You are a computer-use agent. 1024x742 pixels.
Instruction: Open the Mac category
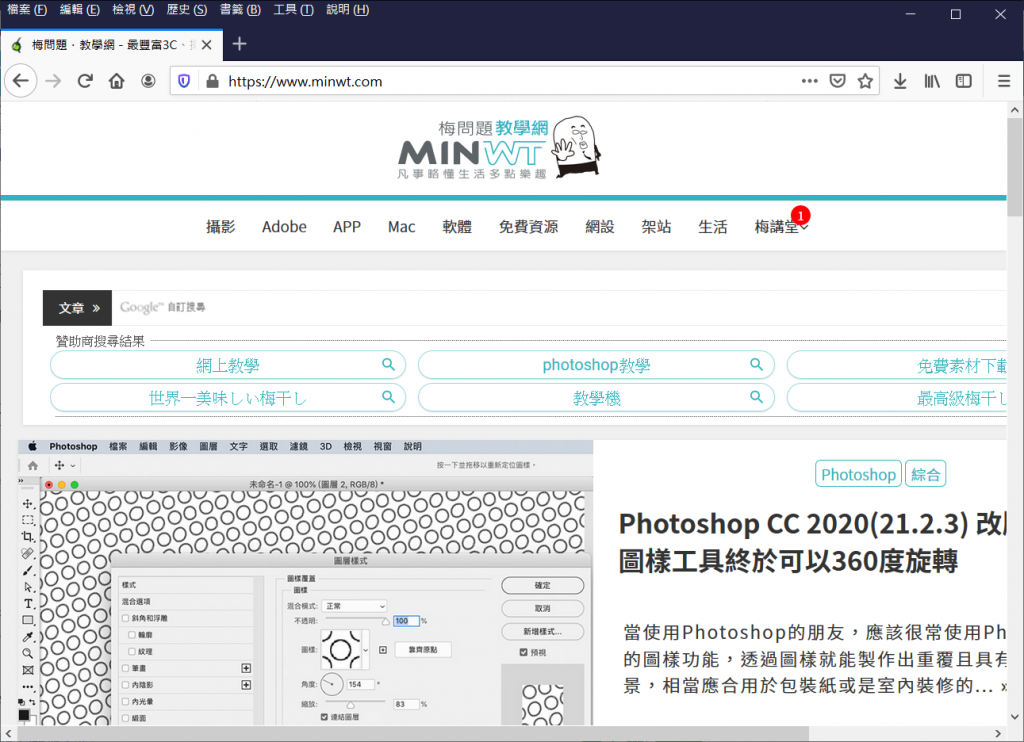pyautogui.click(x=401, y=227)
